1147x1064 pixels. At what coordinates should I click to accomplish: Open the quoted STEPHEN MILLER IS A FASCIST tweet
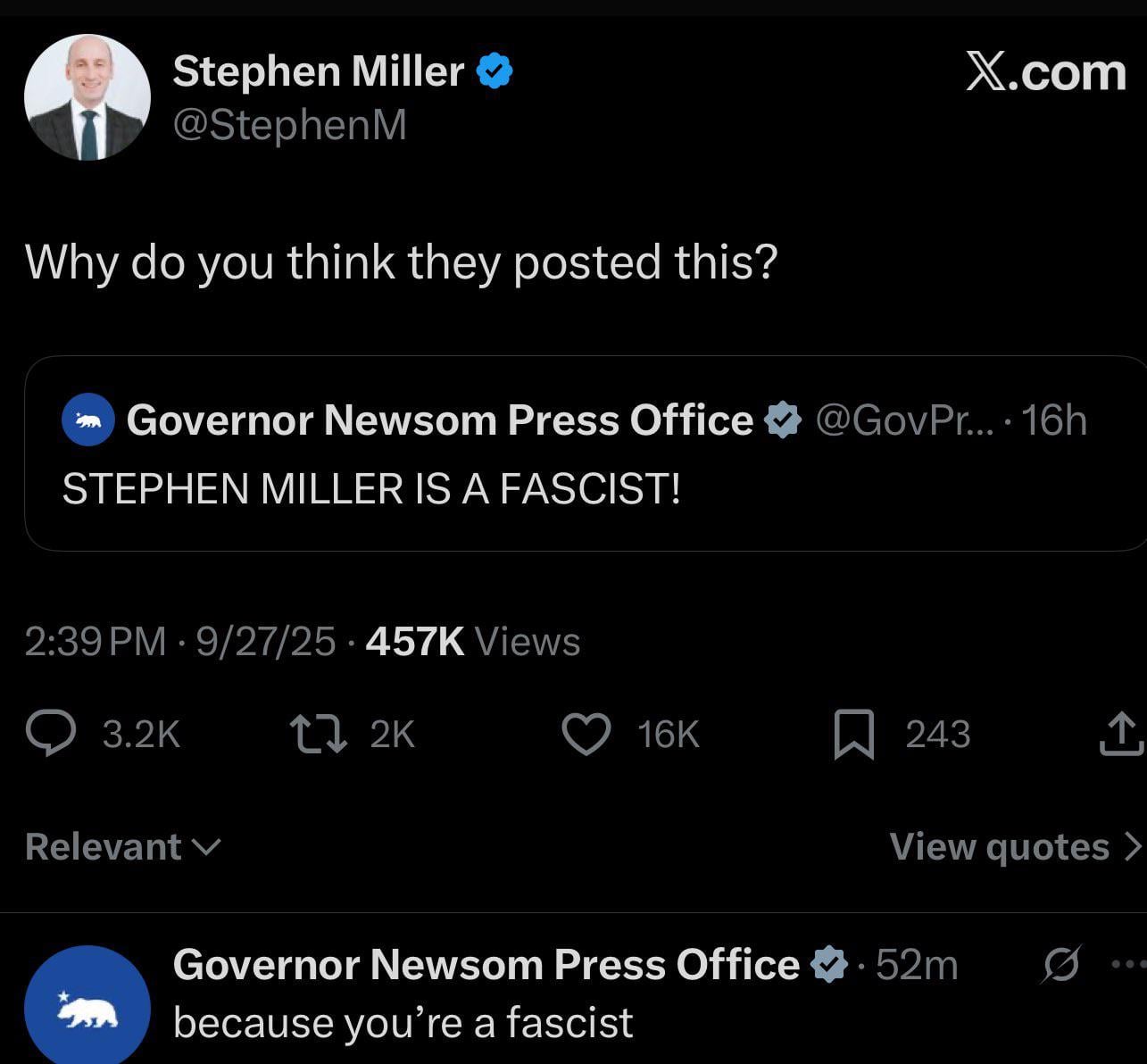[x=586, y=453]
